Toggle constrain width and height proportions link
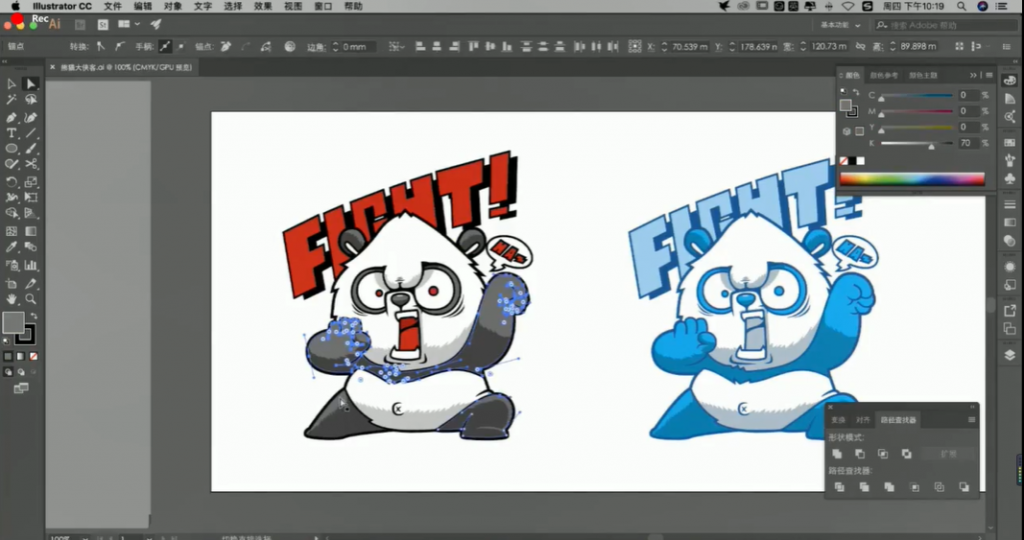This screenshot has height=540, width=1024. (x=861, y=46)
